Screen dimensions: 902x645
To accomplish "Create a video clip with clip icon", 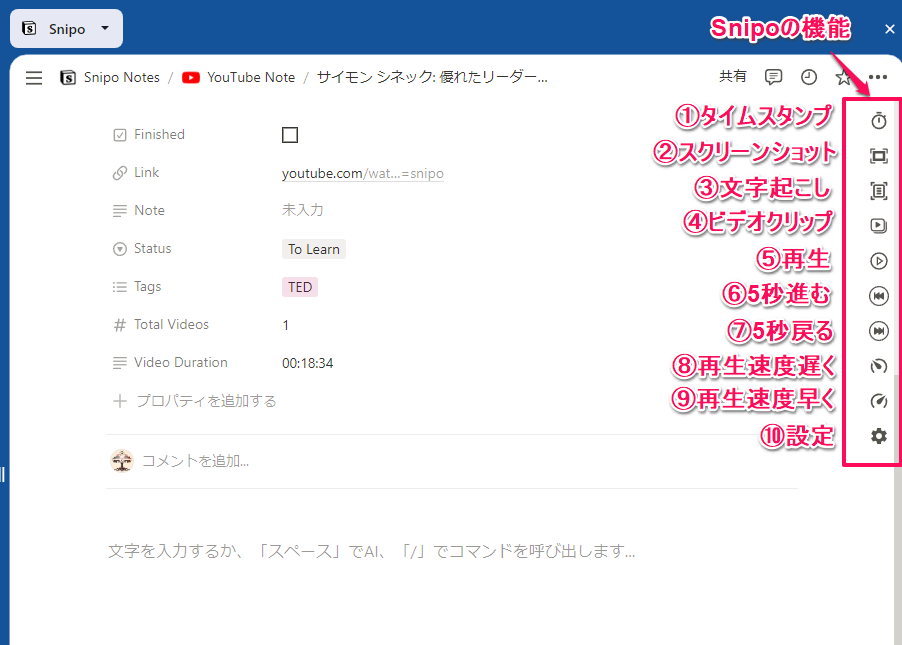I will click(878, 226).
